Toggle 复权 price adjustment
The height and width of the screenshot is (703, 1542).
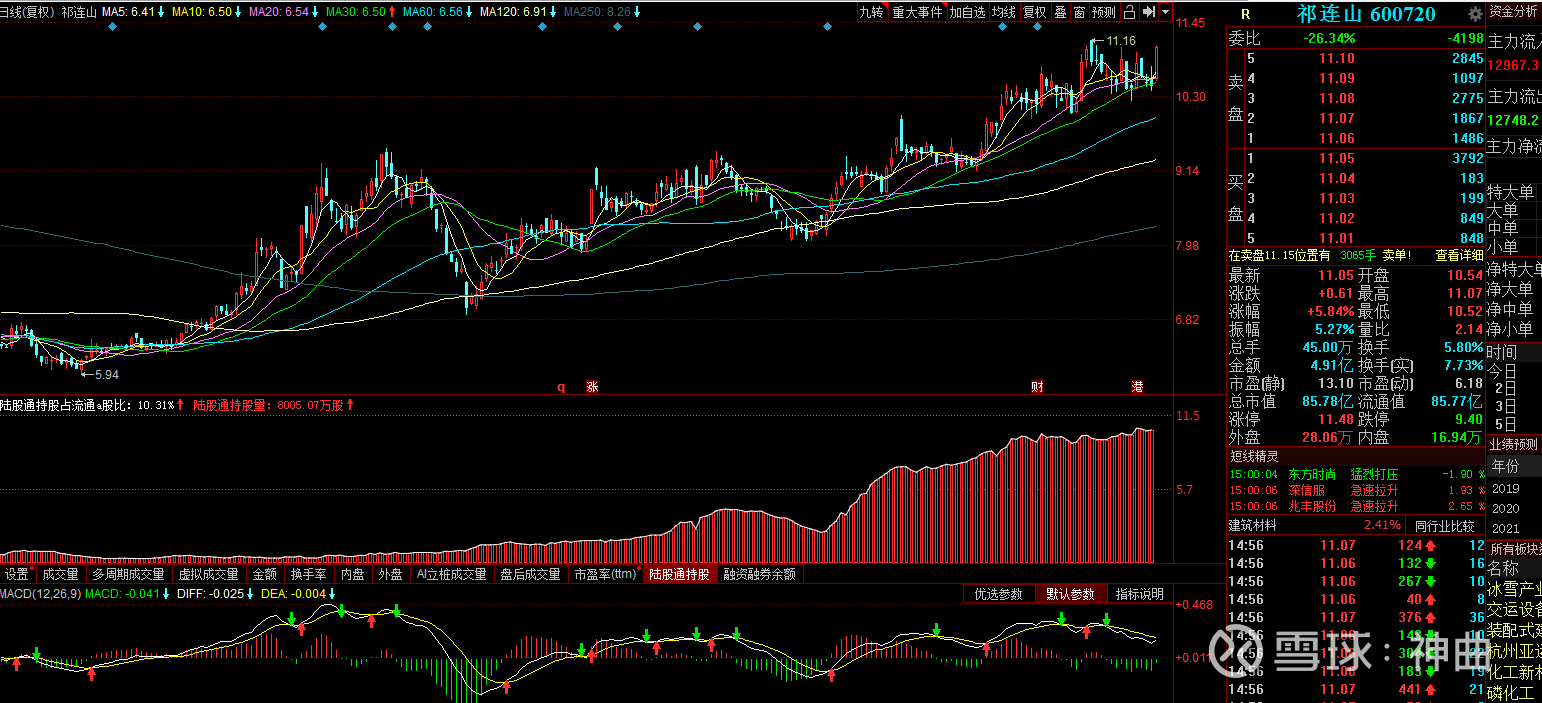coord(1035,12)
